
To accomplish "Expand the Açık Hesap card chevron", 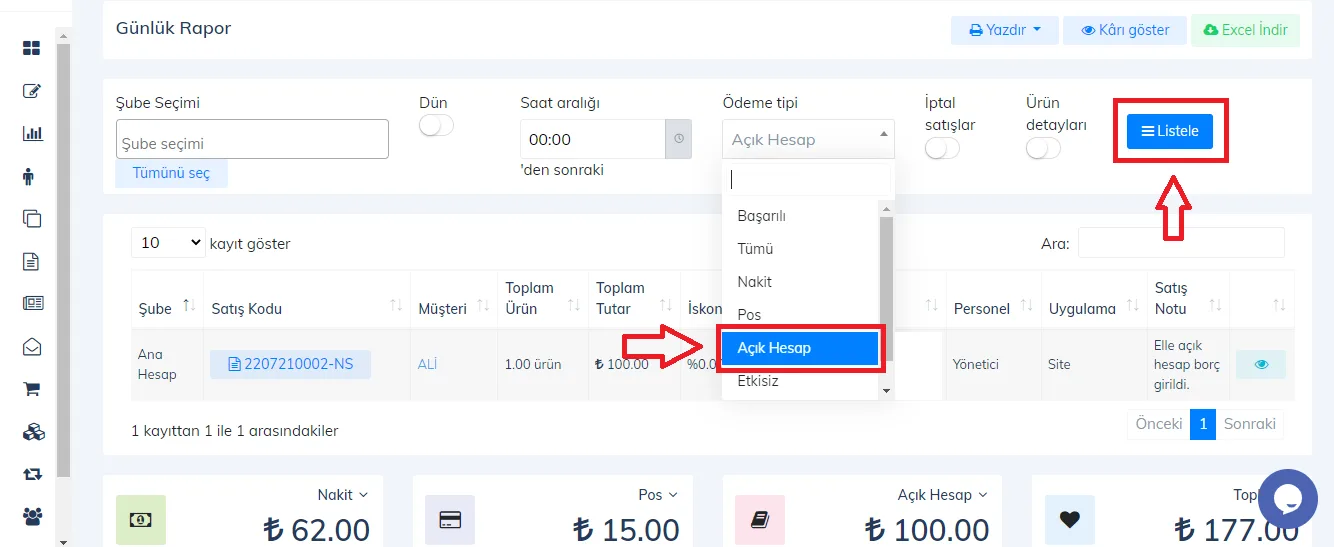I will (983, 495).
